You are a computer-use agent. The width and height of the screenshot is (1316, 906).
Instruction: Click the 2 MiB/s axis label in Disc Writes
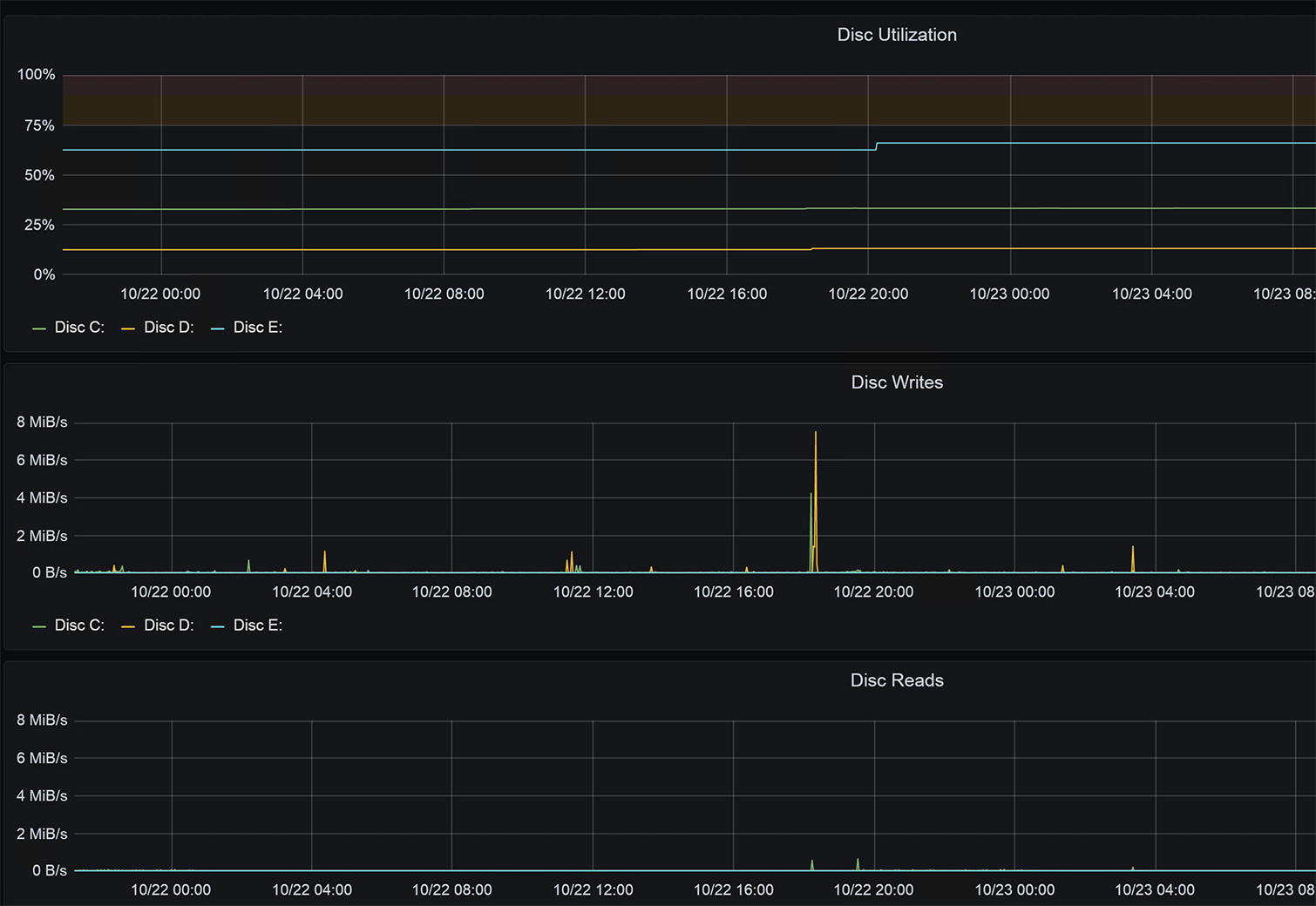pyautogui.click(x=42, y=536)
